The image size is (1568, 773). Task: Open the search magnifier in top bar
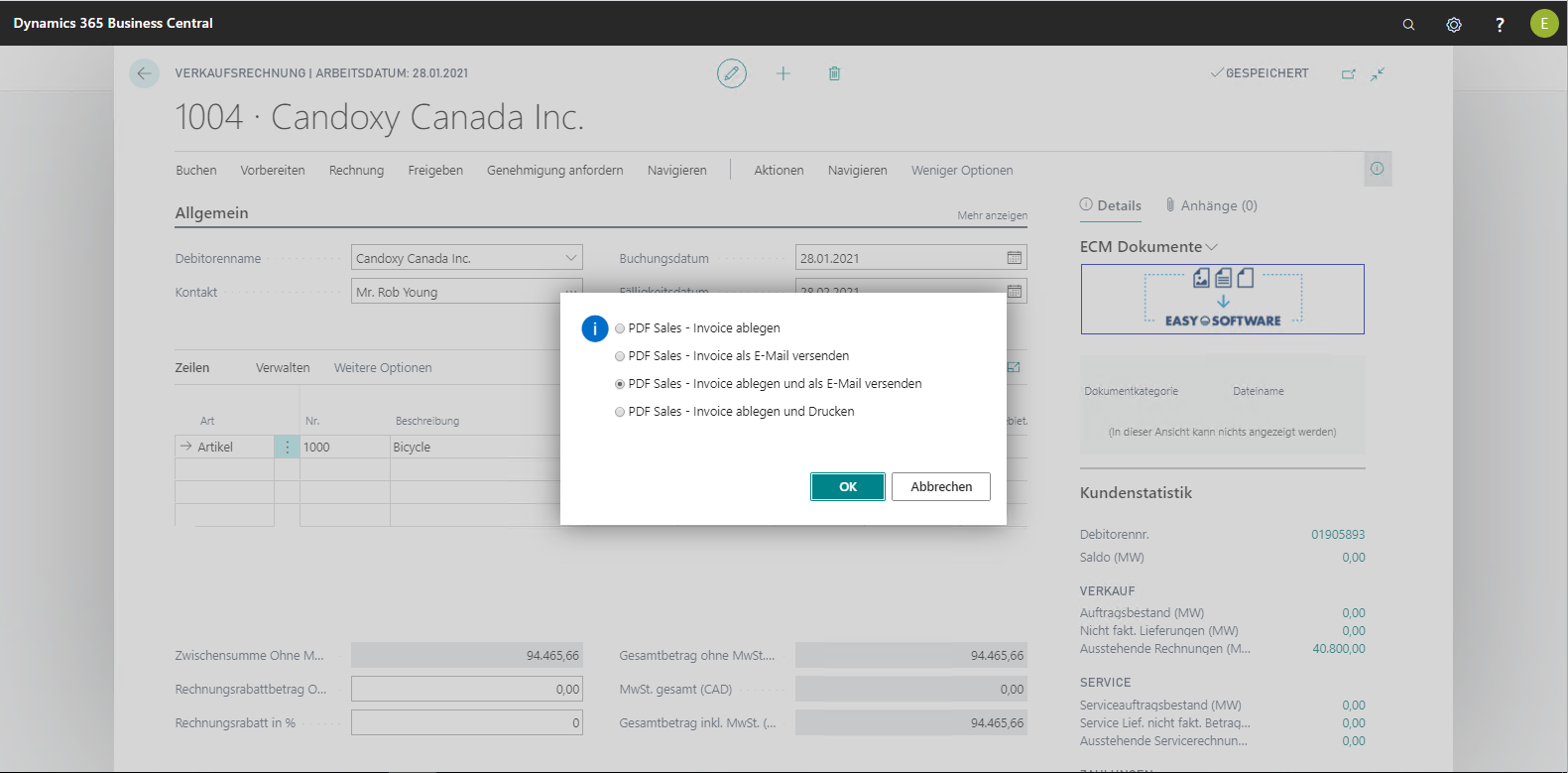1408,24
